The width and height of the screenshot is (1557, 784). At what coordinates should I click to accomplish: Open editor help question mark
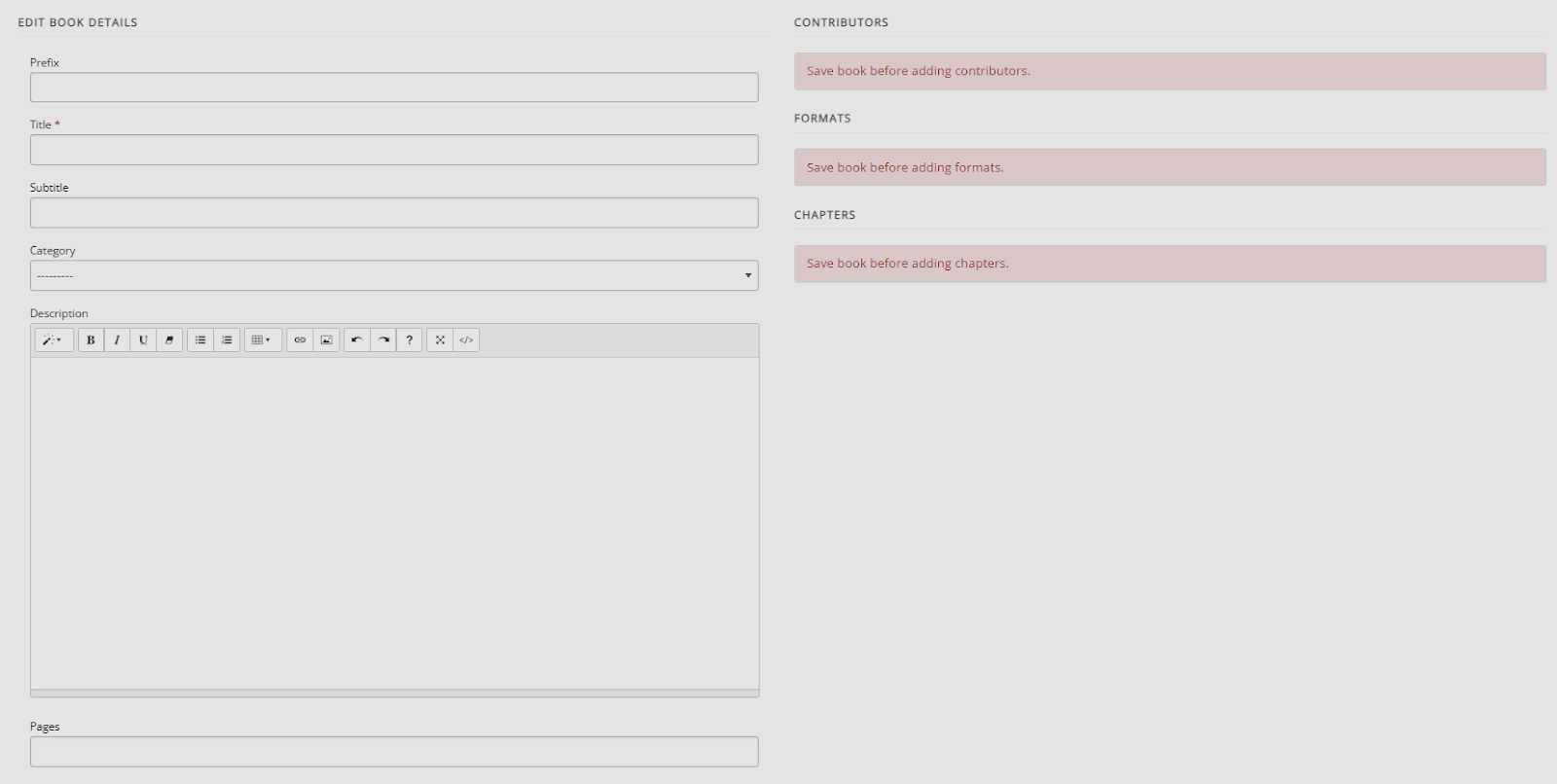point(410,339)
